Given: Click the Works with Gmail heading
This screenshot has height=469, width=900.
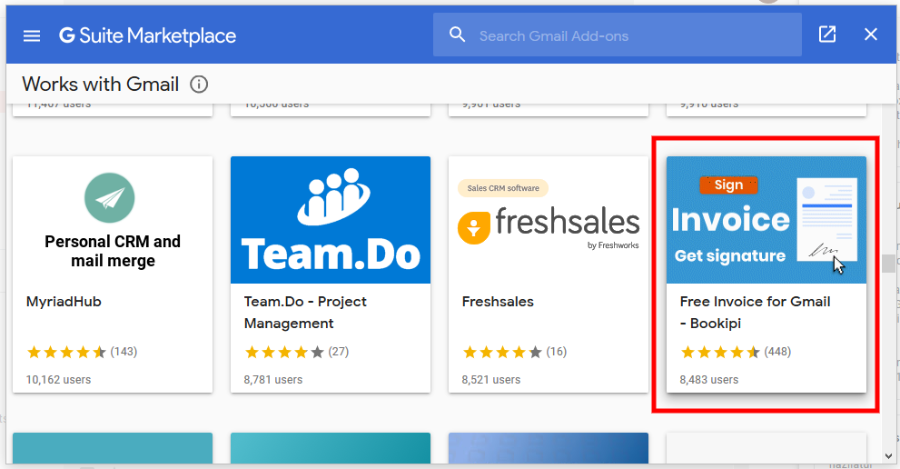Looking at the screenshot, I should pos(100,84).
